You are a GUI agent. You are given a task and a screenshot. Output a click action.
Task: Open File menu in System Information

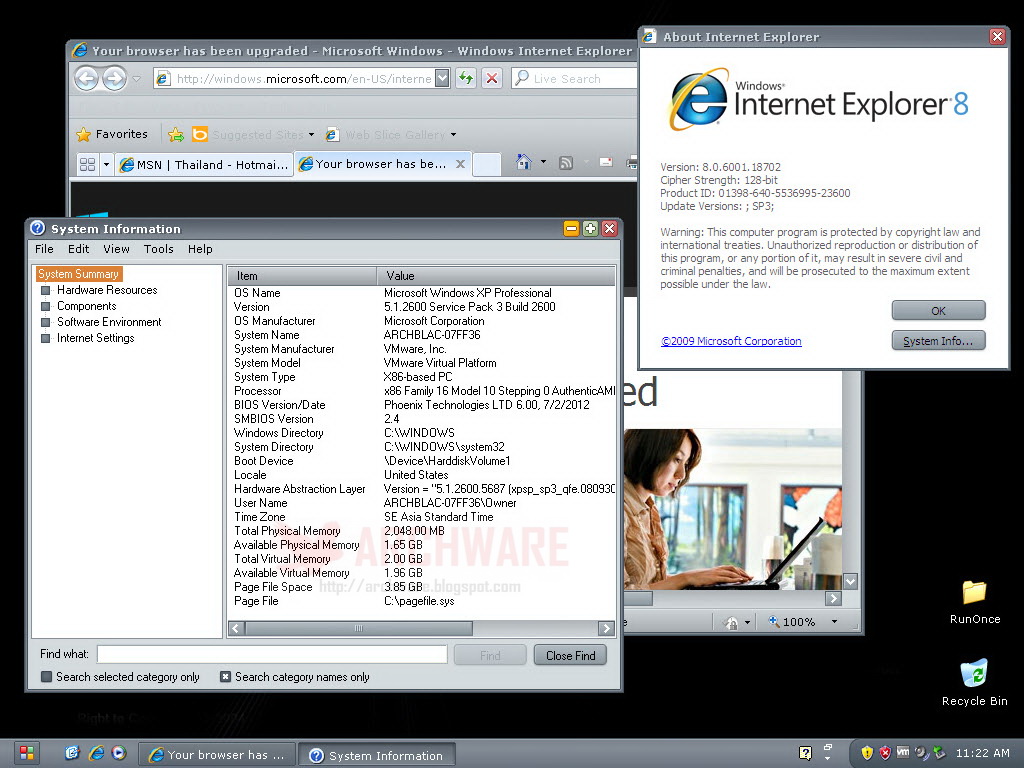(44, 249)
